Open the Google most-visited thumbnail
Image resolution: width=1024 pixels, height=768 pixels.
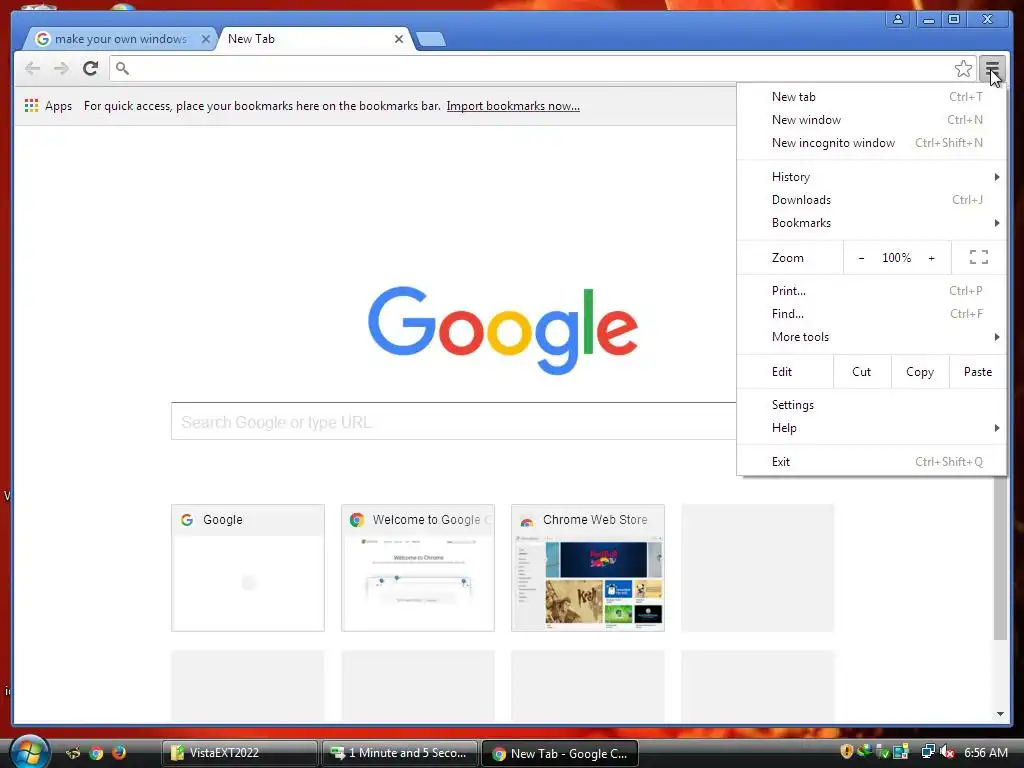click(x=248, y=568)
